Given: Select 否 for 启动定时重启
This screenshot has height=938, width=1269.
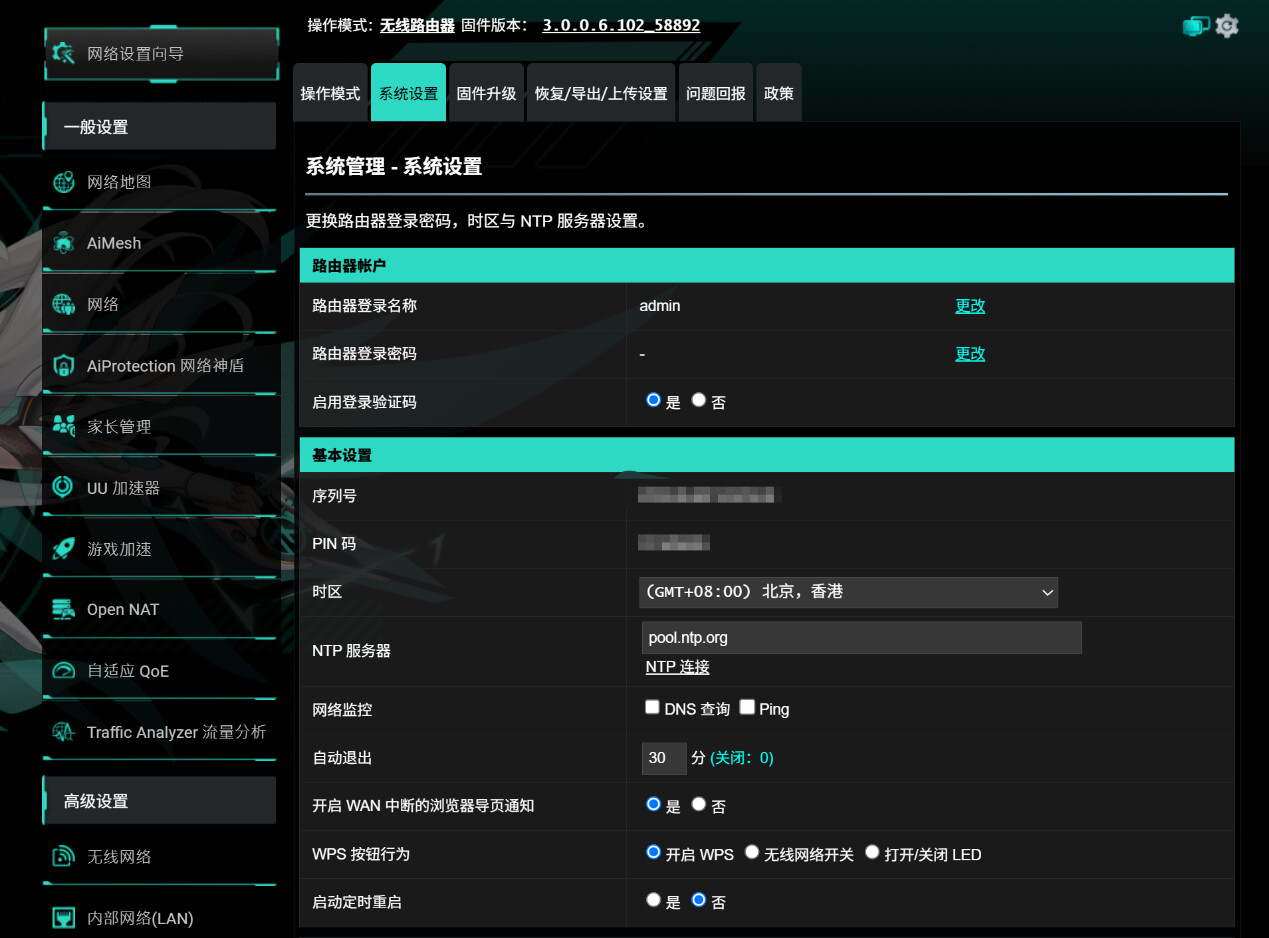Looking at the screenshot, I should (x=699, y=900).
